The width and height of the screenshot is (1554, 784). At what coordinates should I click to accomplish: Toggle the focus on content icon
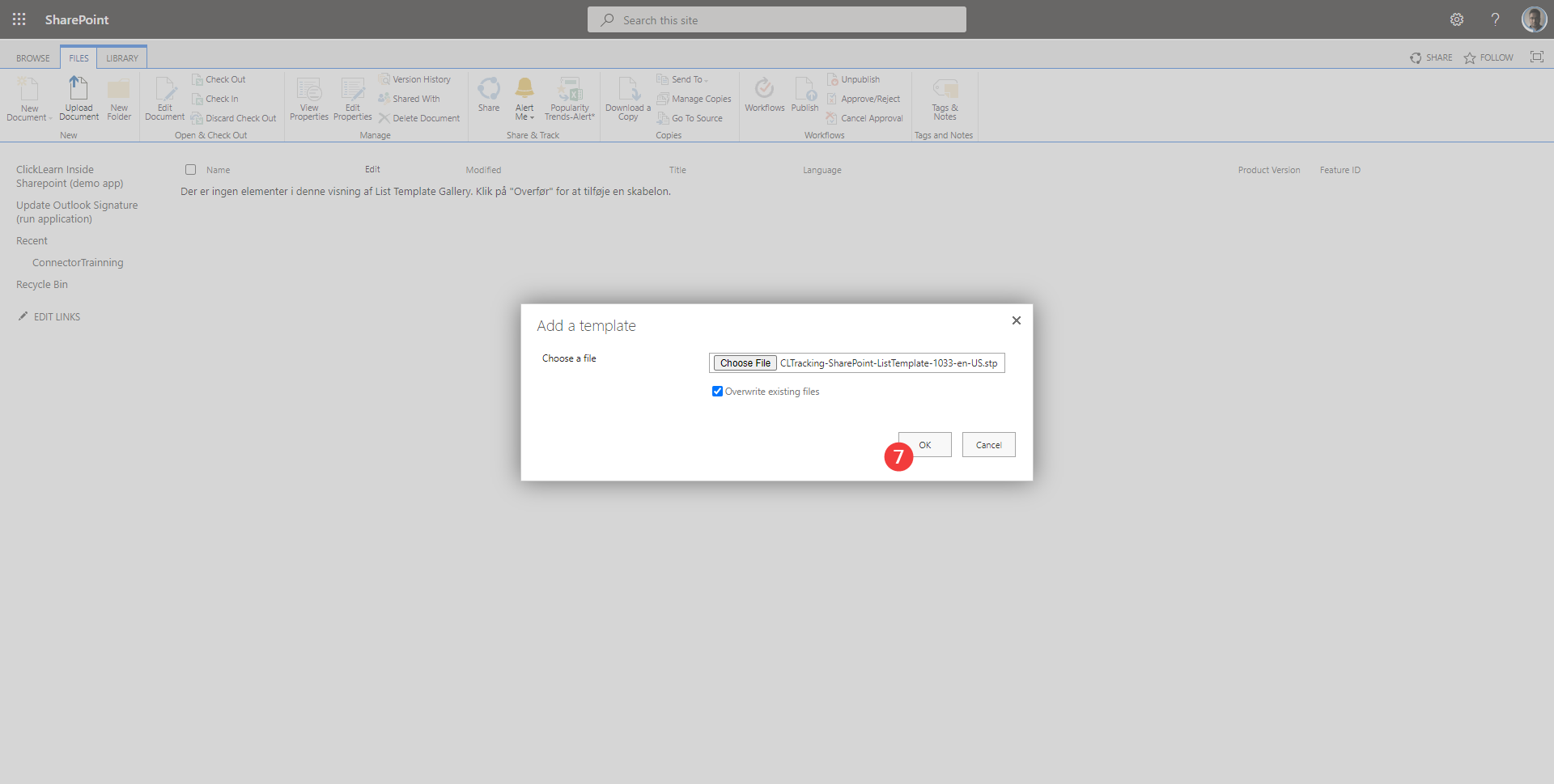coord(1536,57)
